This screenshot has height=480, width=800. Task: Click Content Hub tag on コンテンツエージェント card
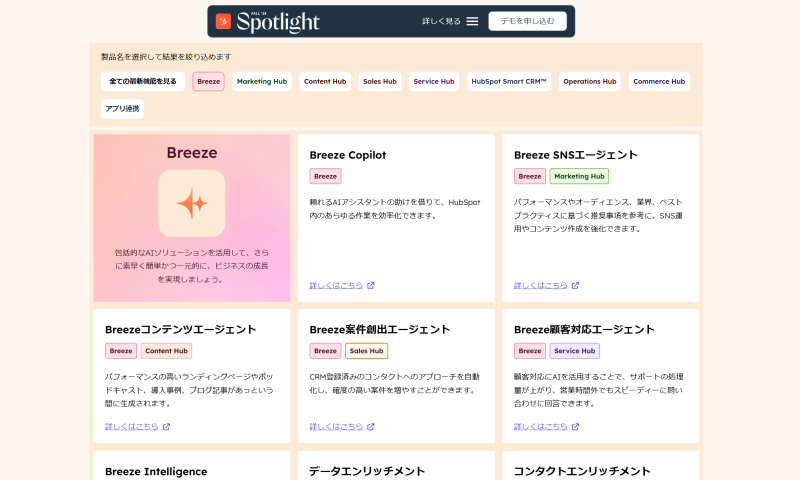coord(166,351)
